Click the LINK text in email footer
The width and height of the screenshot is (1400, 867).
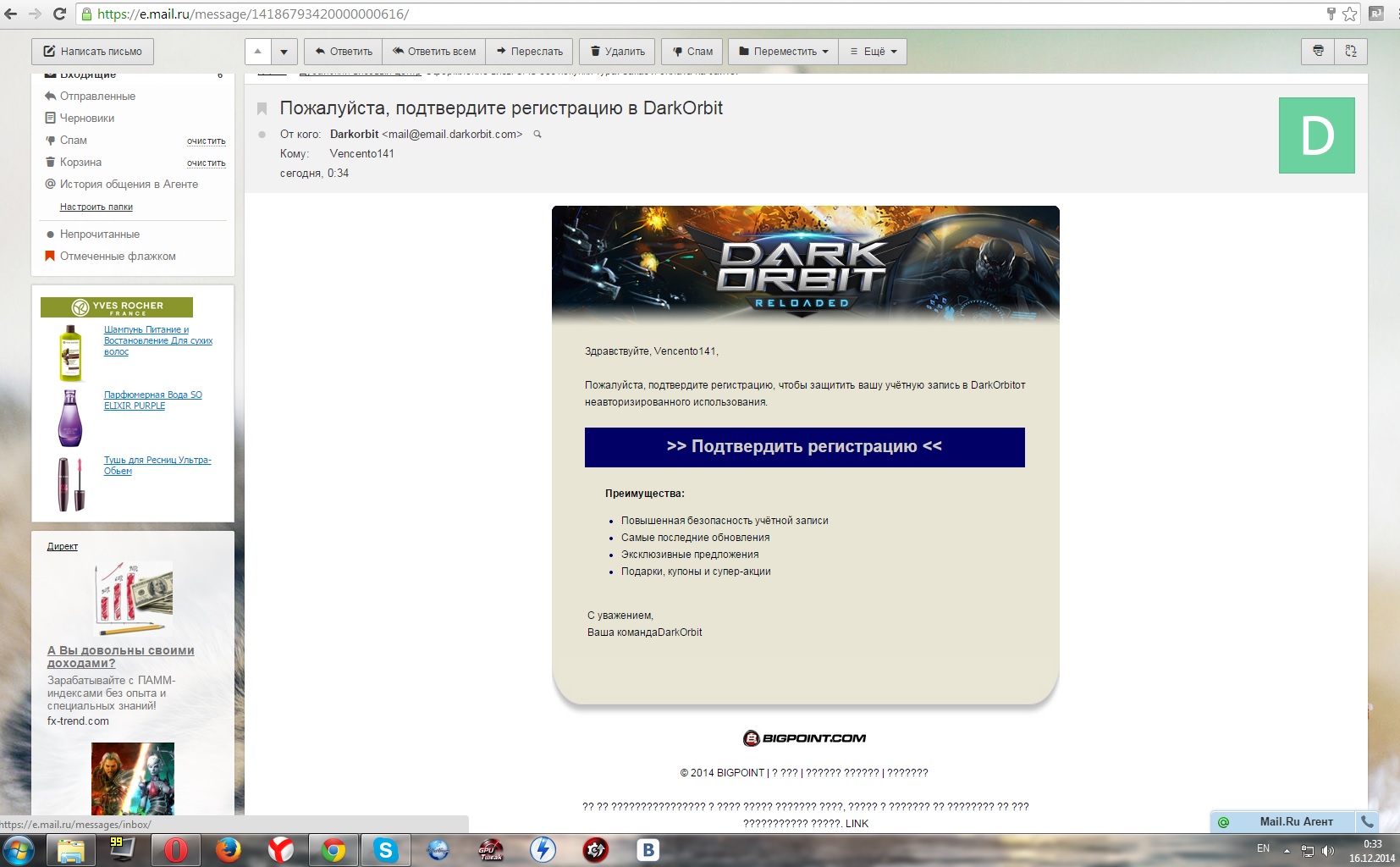click(857, 824)
